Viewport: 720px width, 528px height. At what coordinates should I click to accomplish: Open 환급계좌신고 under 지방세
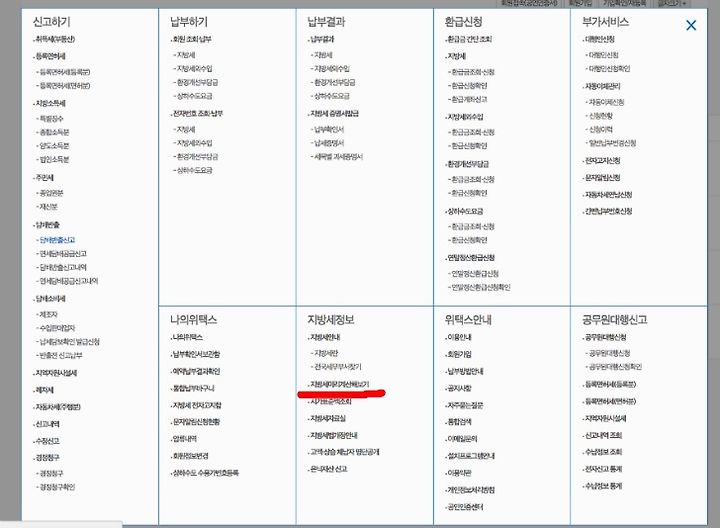pyautogui.click(x=469, y=99)
